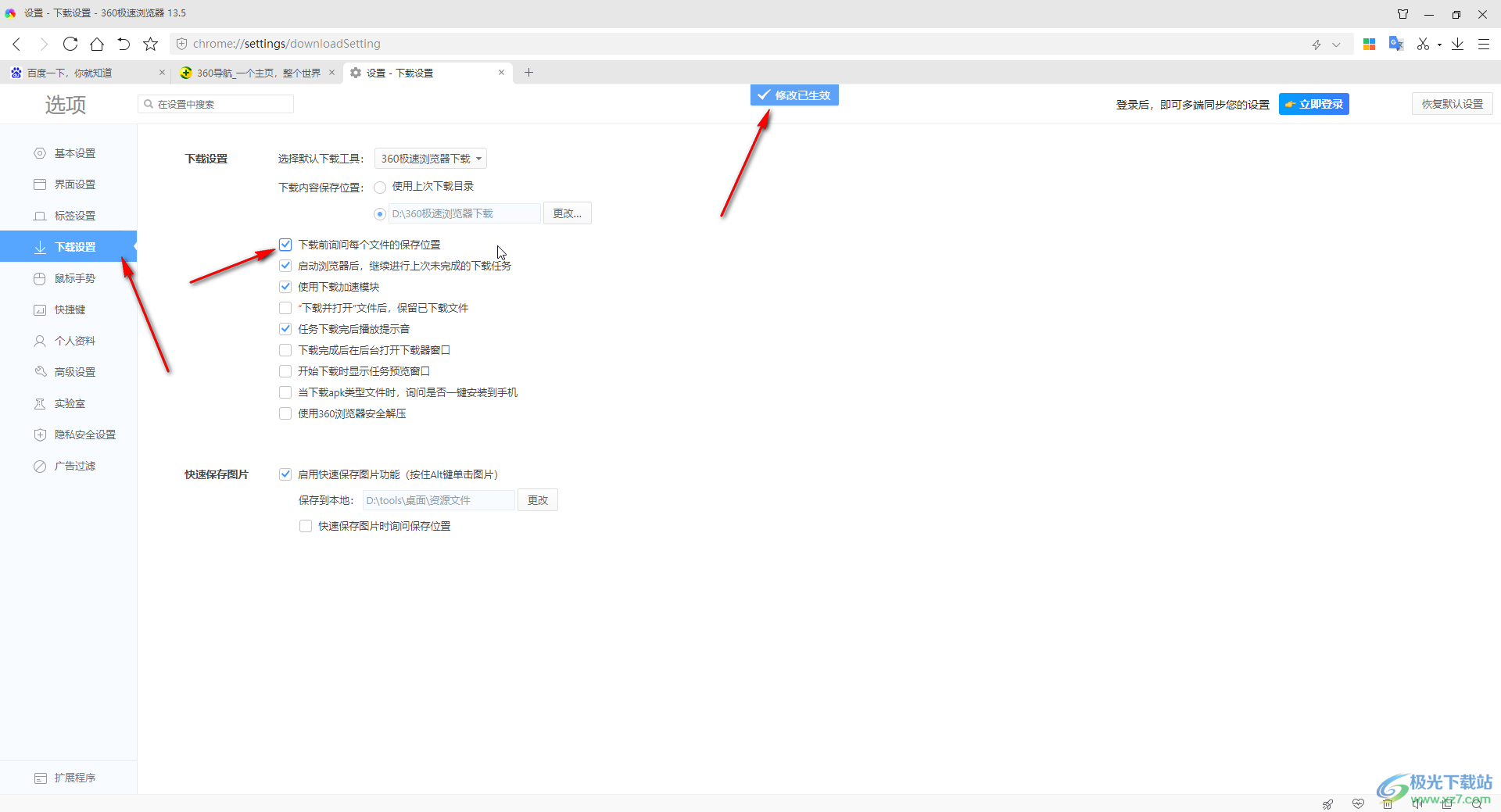Close the 设置 - 下载设置 tab
This screenshot has width=1501, height=812.
click(x=501, y=72)
